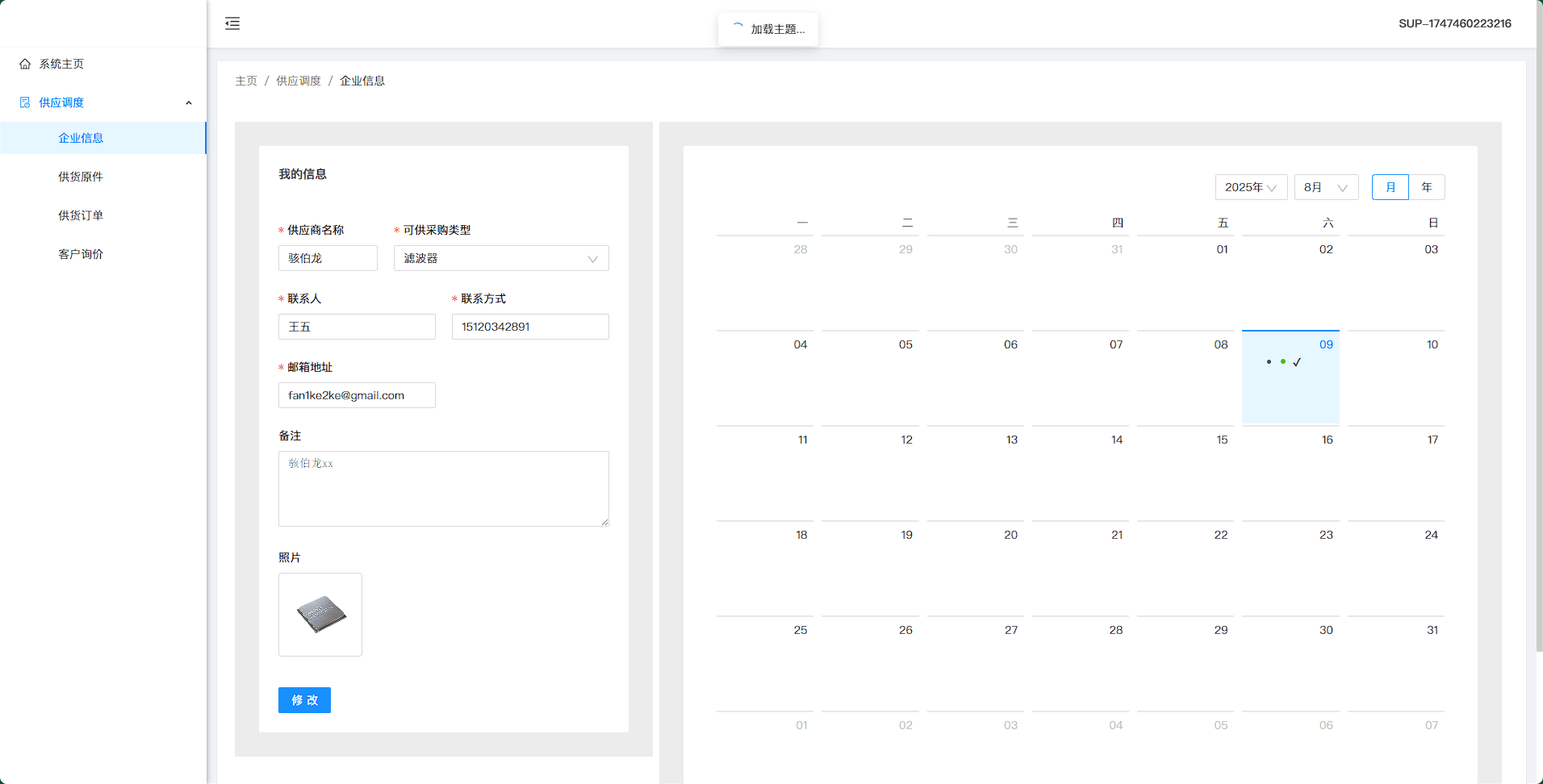Open the 2025年 year dropdown
1543x784 pixels.
(x=1251, y=187)
